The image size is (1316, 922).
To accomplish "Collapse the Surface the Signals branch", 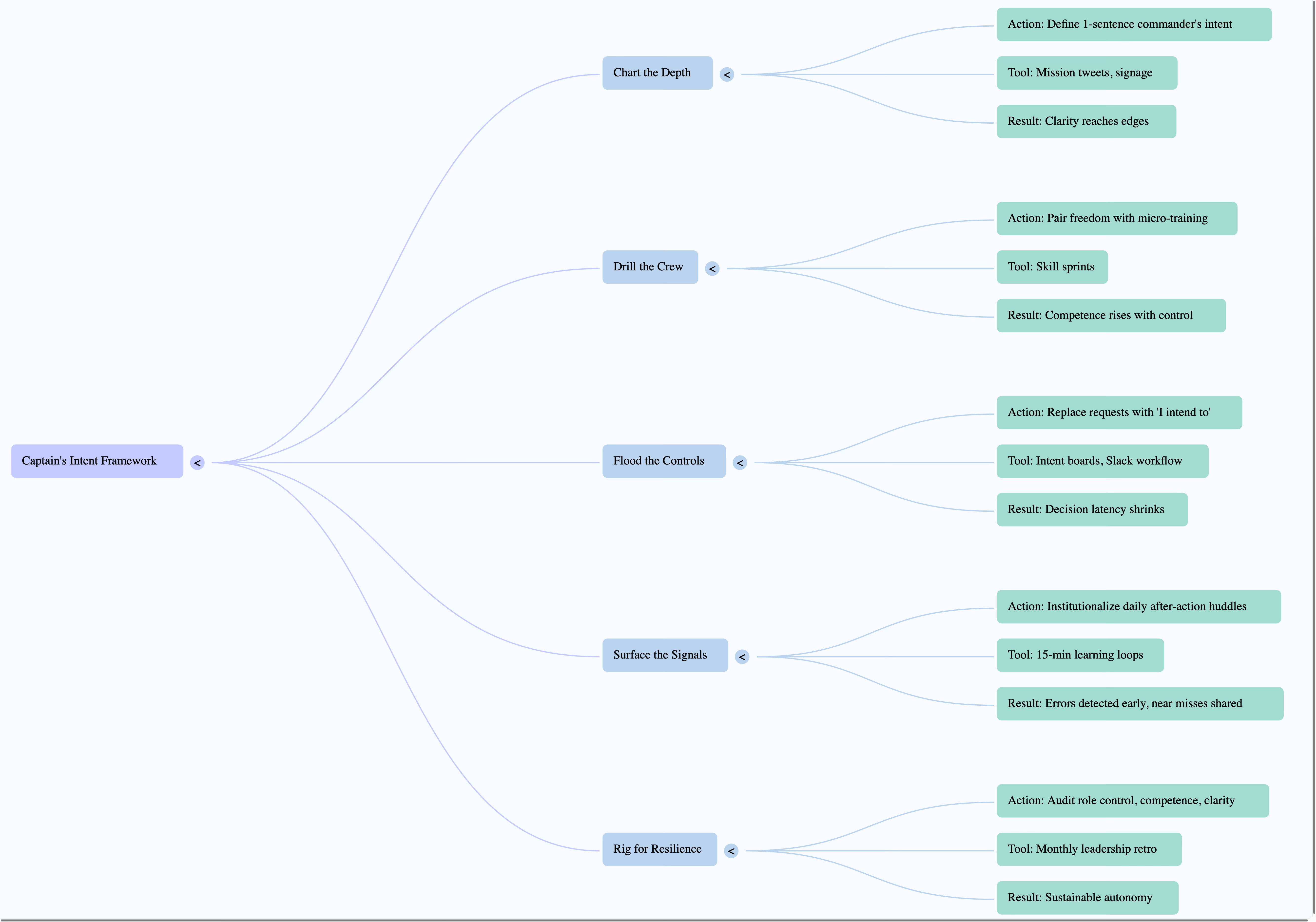I will [x=742, y=657].
